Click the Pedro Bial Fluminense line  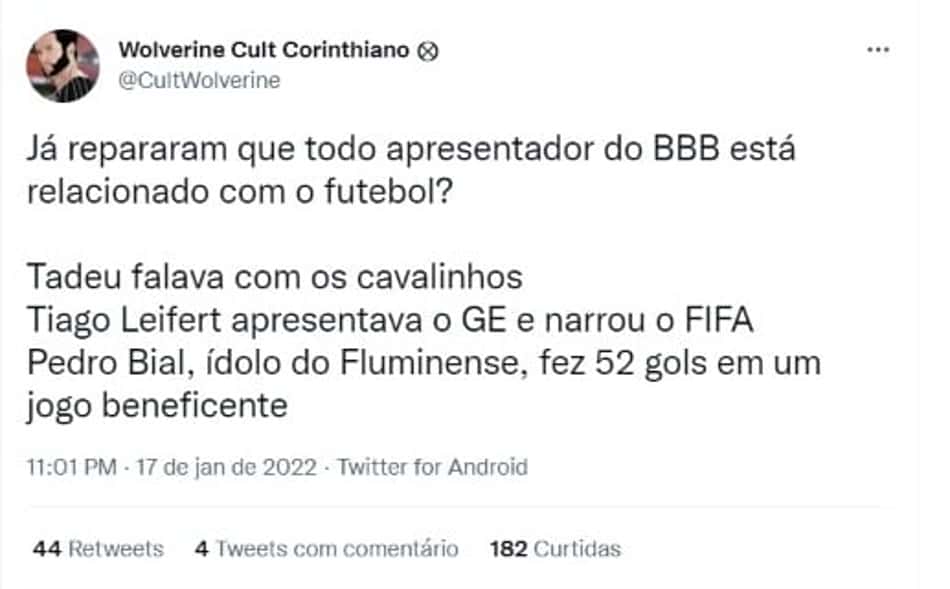[424, 363]
